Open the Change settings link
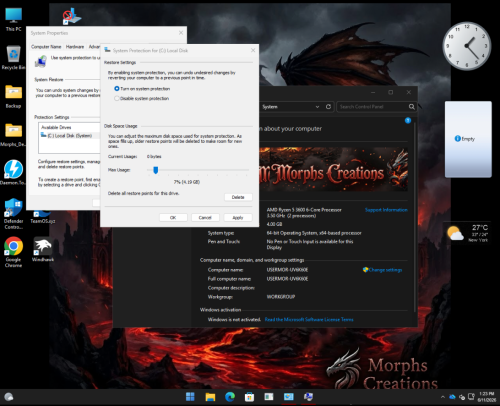The image size is (500, 406). (382, 270)
